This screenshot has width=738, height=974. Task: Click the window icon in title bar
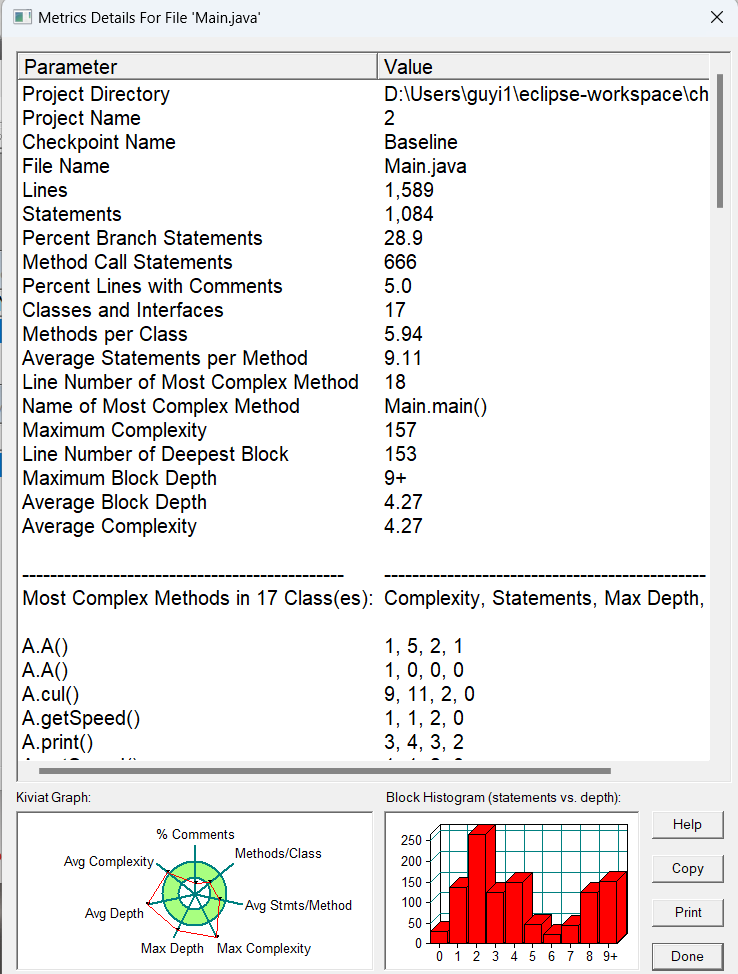click(22, 17)
